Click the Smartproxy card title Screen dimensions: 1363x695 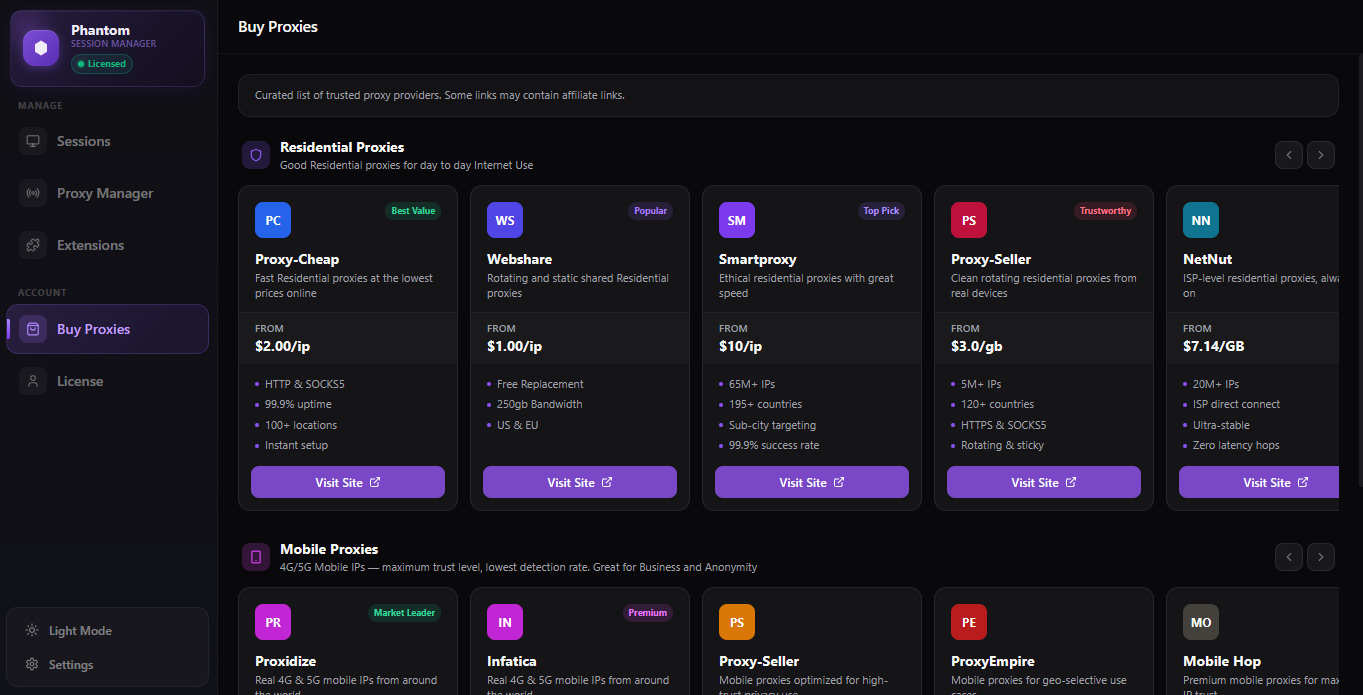[x=758, y=259]
